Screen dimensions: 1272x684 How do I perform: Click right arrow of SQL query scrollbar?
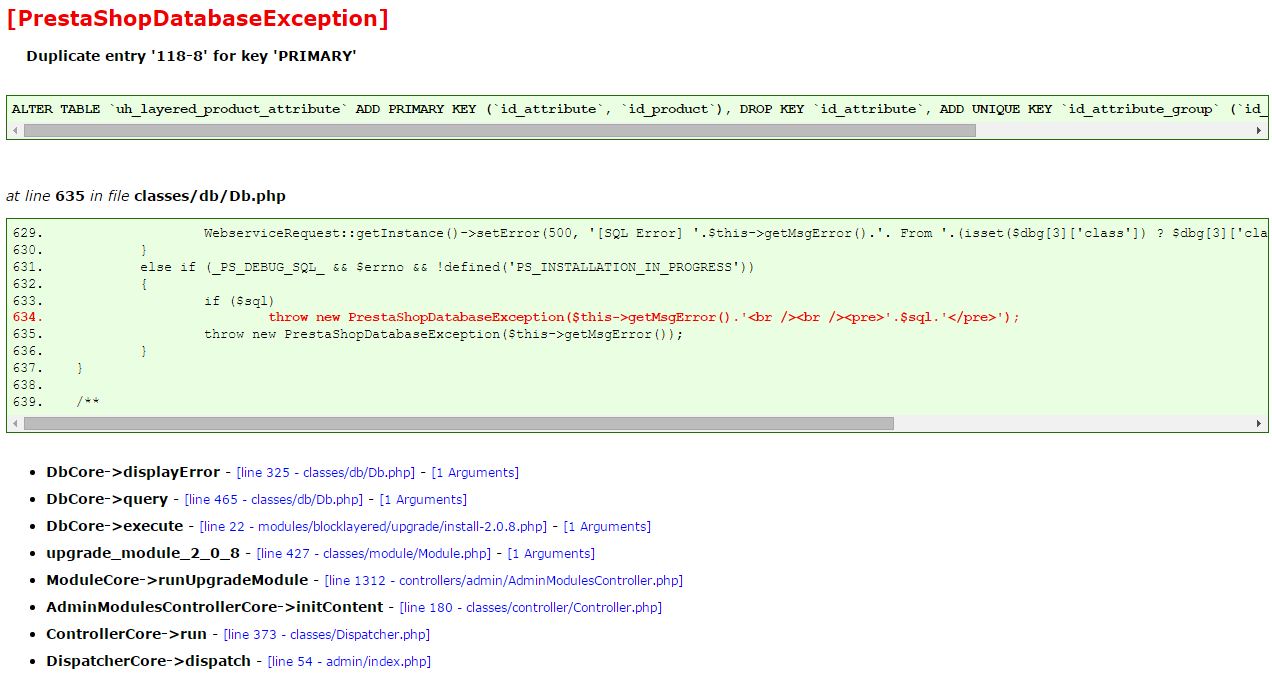tap(1259, 131)
